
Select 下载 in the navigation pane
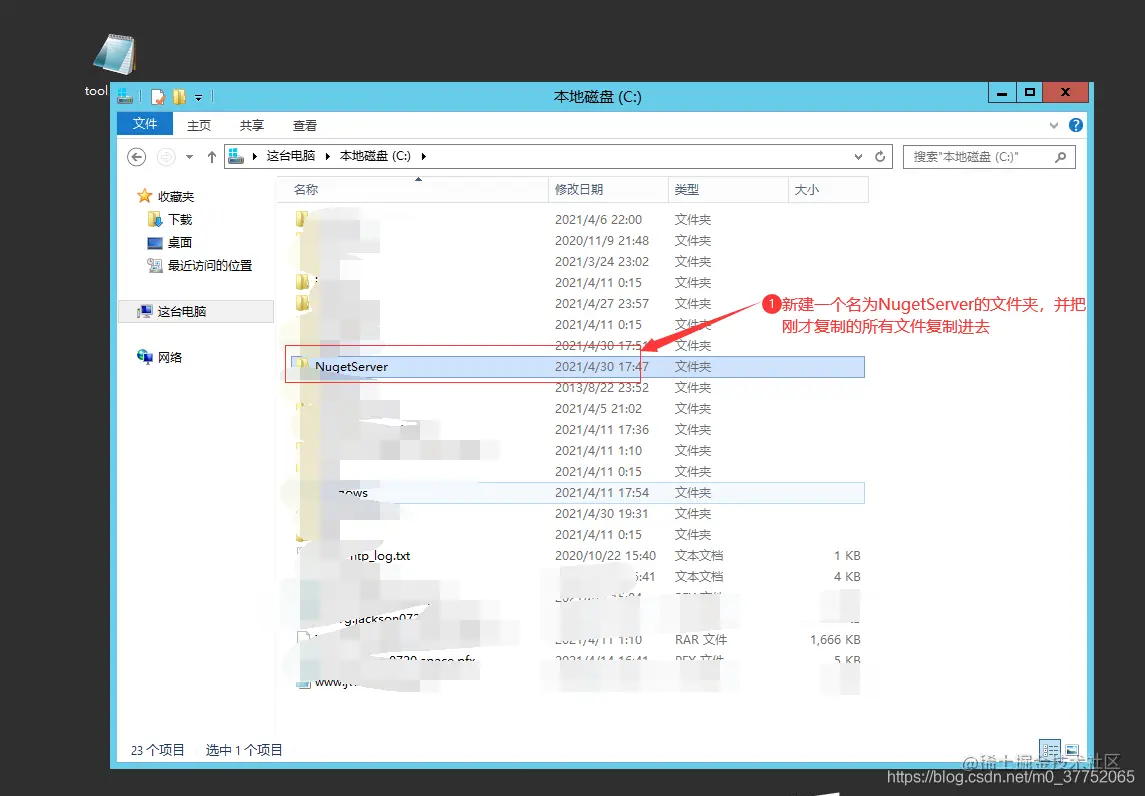coord(180,219)
